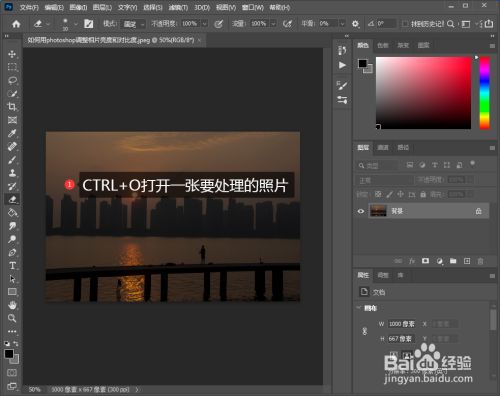Viewport: 500px width, 396px height.
Task: Create a new layer with plus icon
Action: pyautogui.click(x=467, y=261)
